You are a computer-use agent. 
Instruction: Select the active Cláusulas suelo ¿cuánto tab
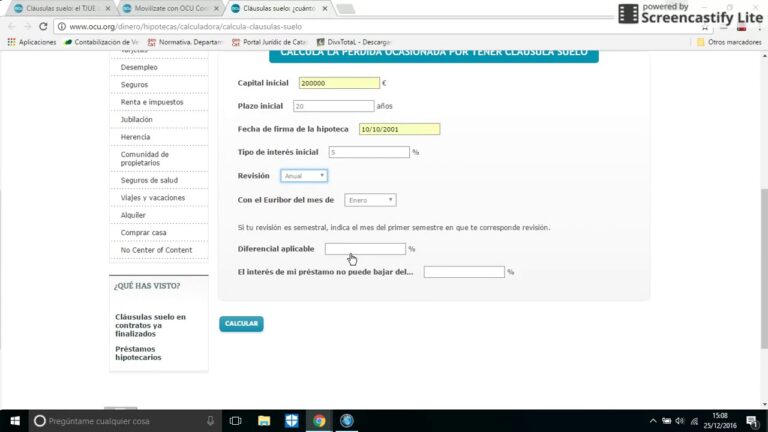tap(278, 8)
